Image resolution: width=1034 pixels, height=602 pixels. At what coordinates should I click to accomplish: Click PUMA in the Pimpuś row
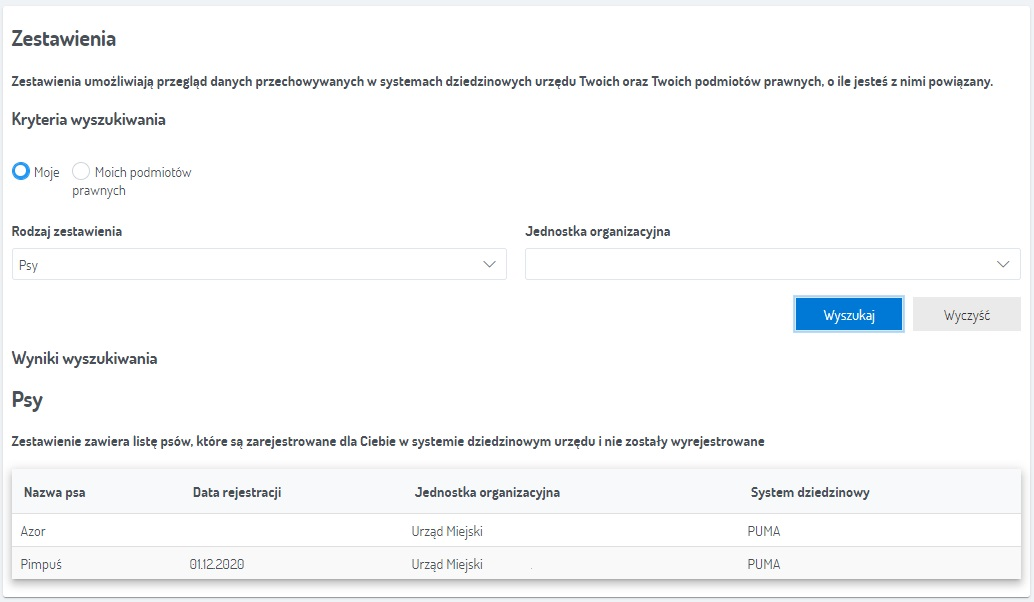[x=764, y=564]
